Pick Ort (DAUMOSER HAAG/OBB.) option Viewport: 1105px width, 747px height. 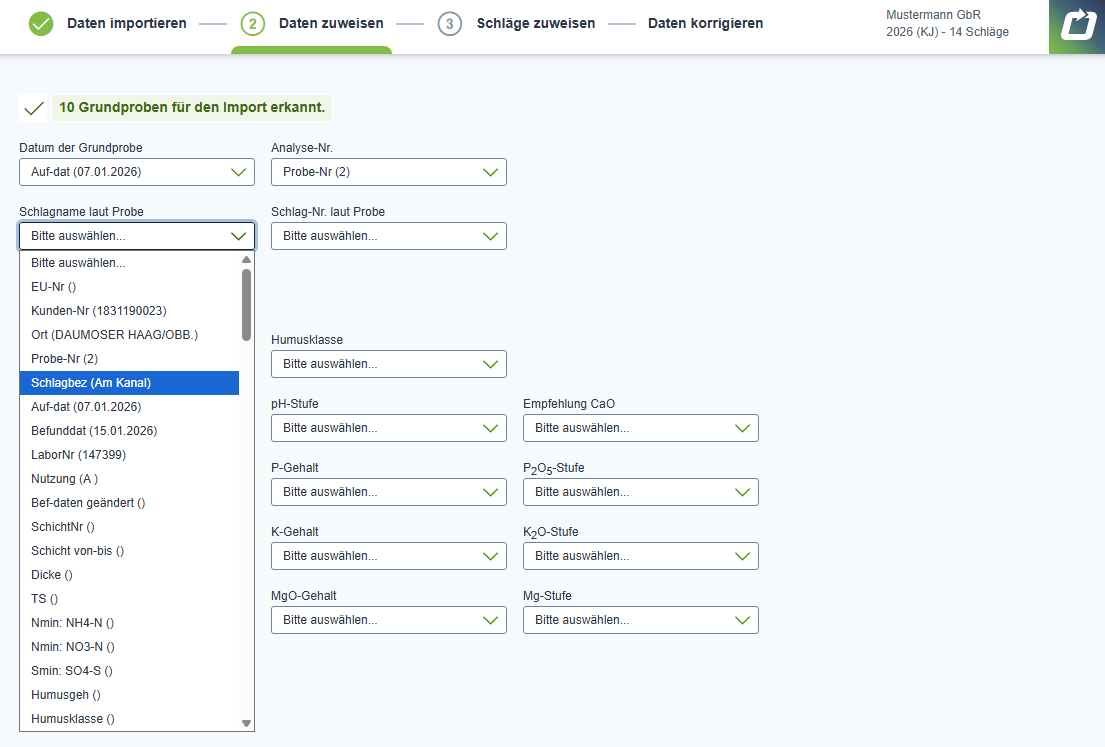point(129,335)
